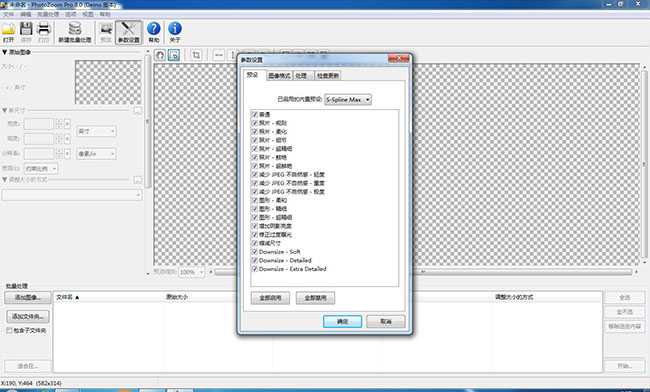Open a file with the 打开 folder icon

(x=8, y=32)
